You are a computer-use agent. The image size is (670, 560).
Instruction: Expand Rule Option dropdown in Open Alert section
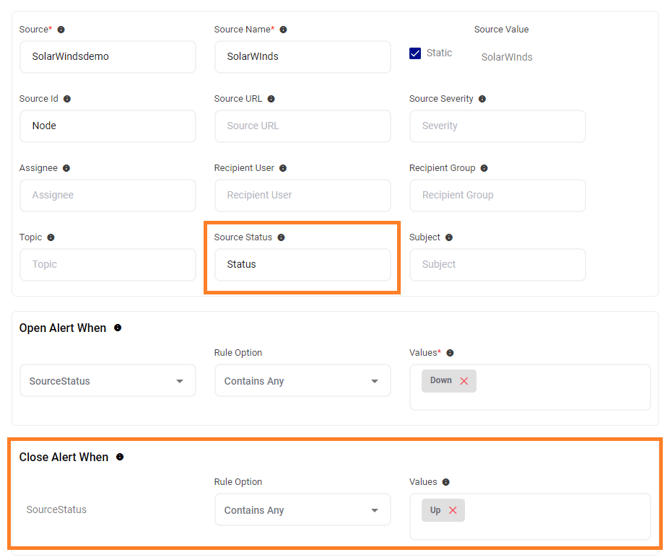pyautogui.click(x=302, y=381)
